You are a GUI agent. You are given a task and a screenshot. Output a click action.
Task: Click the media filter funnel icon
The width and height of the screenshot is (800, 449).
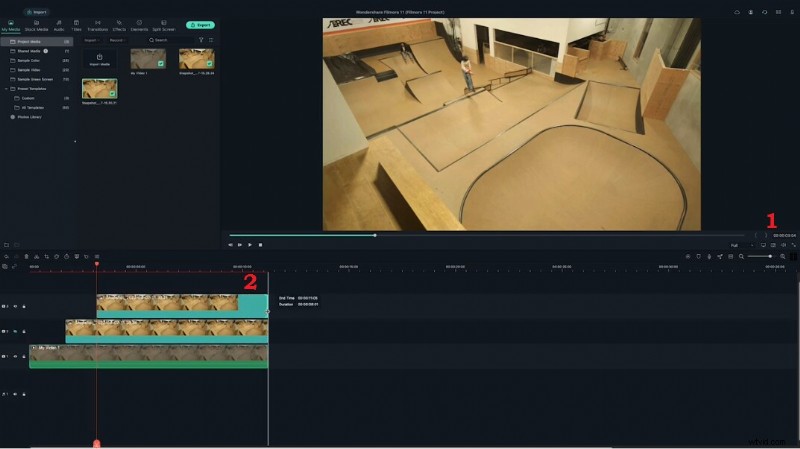[x=200, y=40]
